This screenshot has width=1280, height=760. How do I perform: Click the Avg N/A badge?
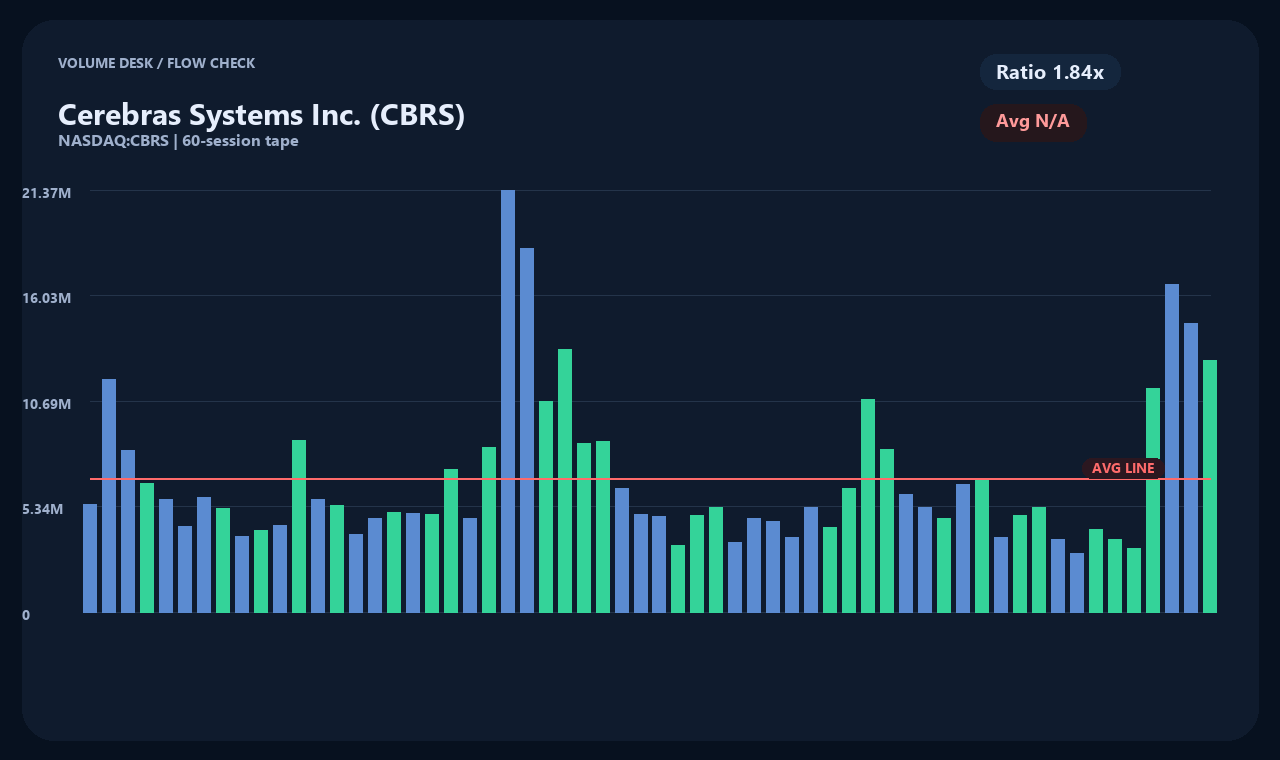pos(1033,122)
